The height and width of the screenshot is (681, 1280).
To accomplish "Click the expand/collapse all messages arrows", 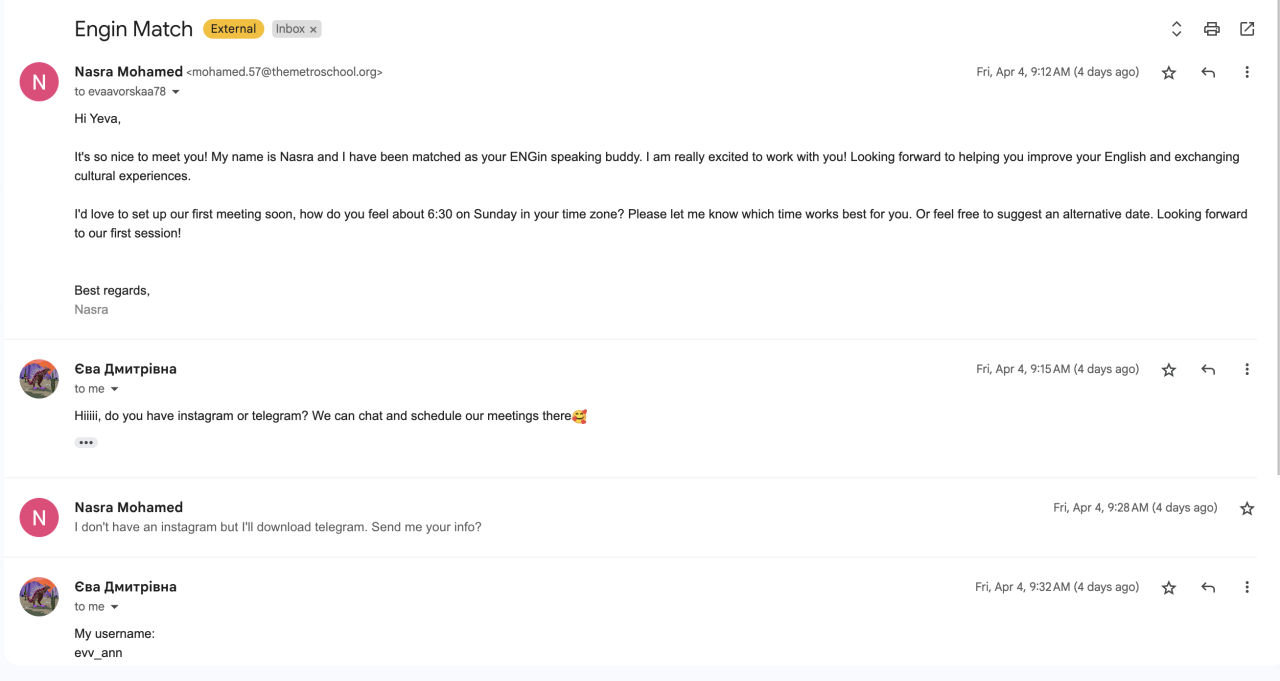I will point(1177,29).
